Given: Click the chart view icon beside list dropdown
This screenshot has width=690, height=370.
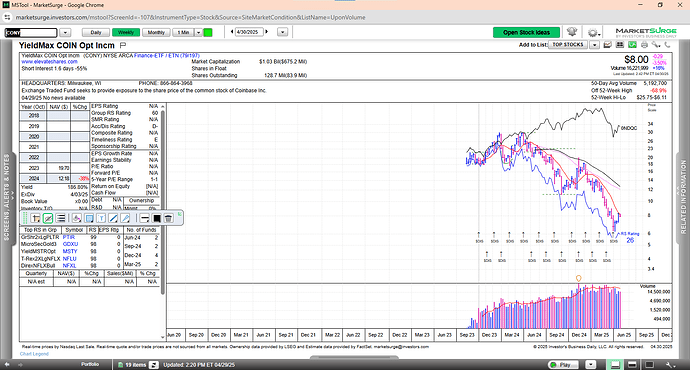Looking at the screenshot, I should 608,45.
